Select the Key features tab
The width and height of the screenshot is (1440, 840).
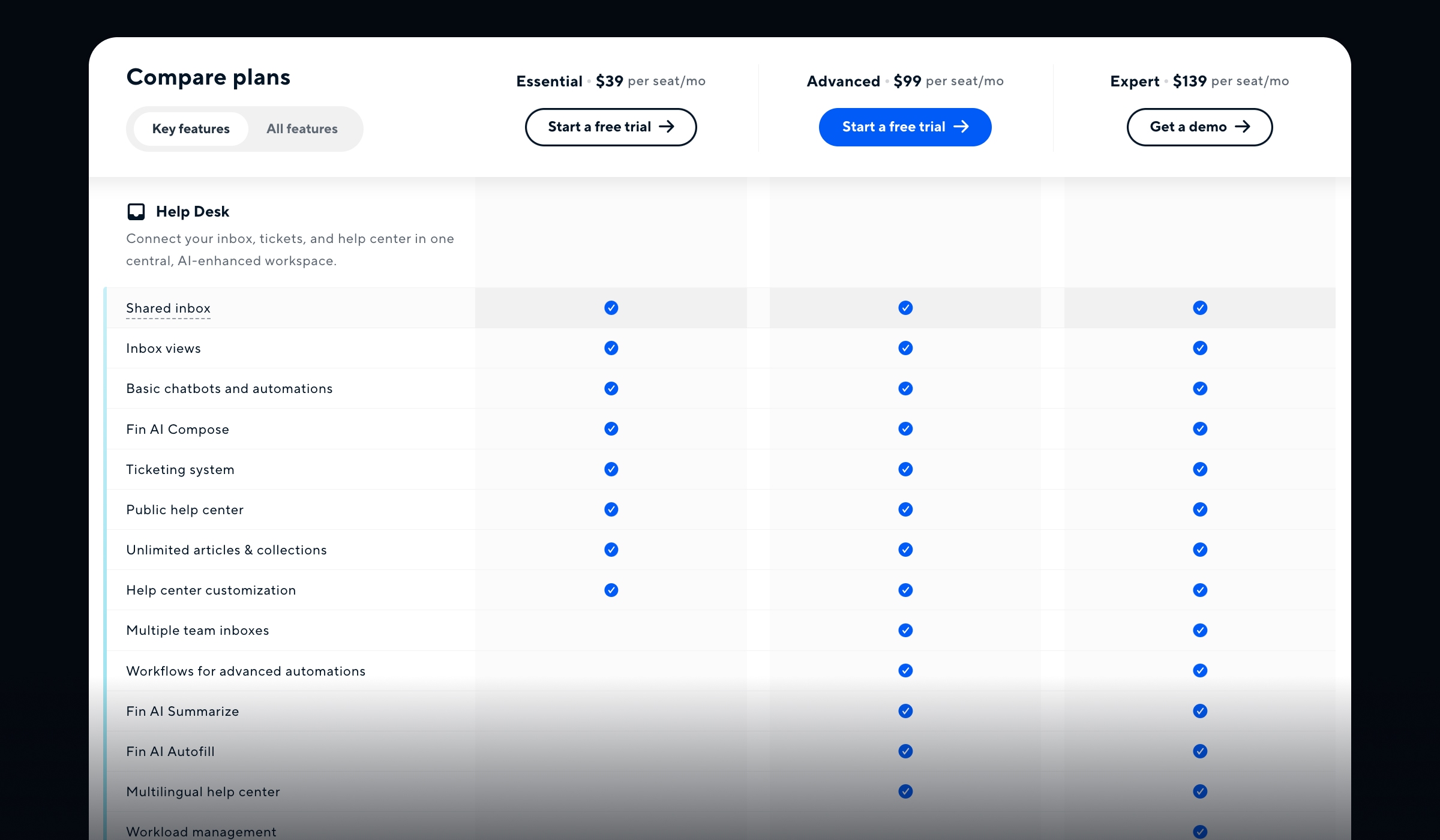[191, 128]
